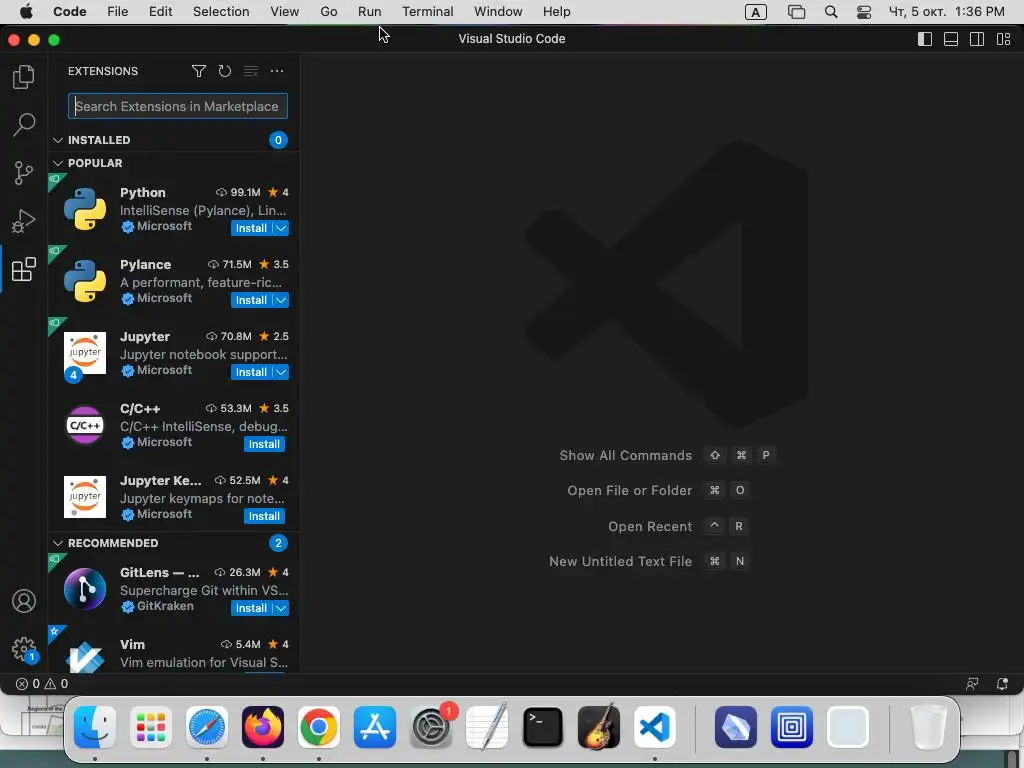Install the Jupyter extension
Screen dimensions: 1024x768
(x=251, y=372)
